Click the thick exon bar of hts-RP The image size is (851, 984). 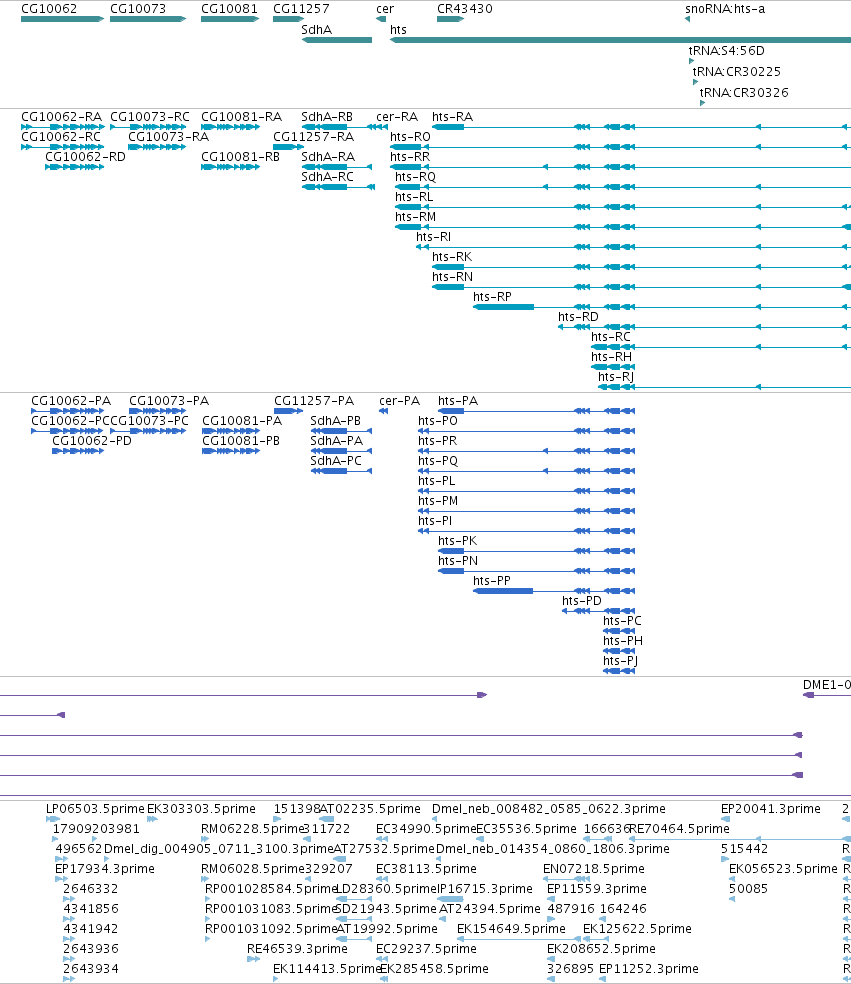point(504,307)
